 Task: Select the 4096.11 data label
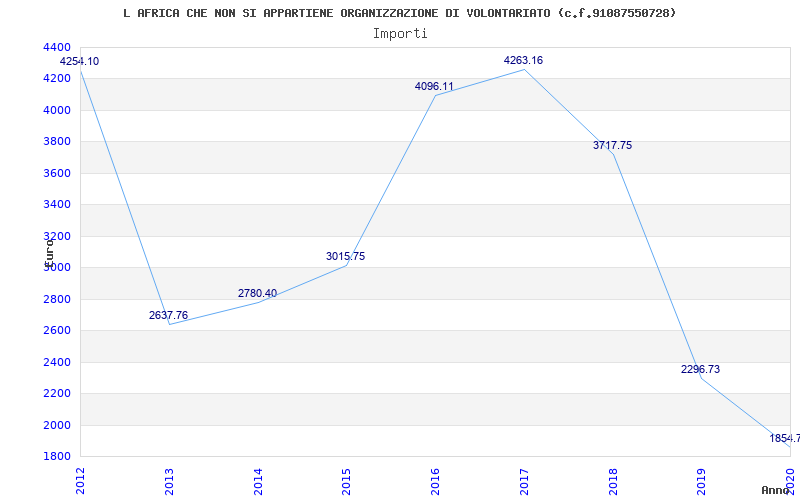click(x=434, y=86)
